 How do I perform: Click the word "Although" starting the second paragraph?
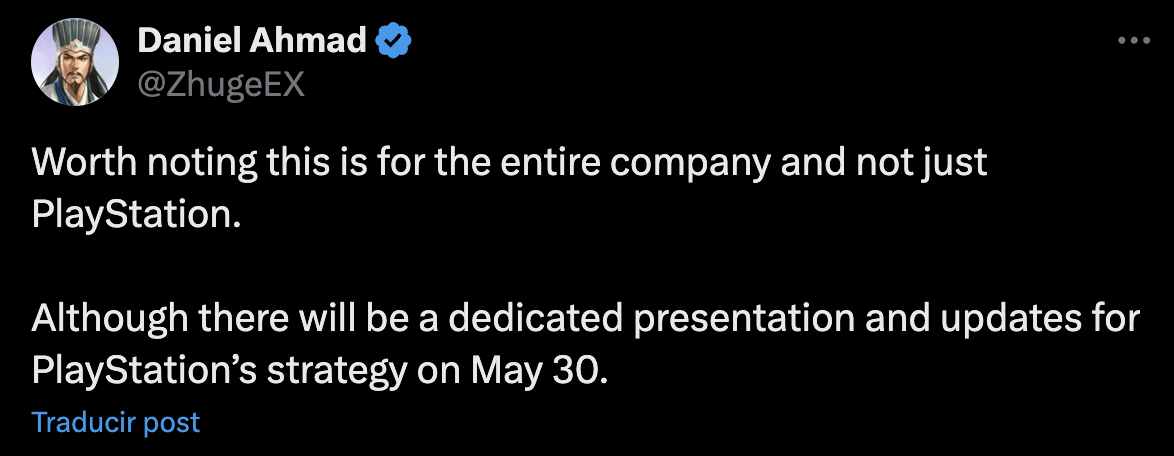[109, 319]
